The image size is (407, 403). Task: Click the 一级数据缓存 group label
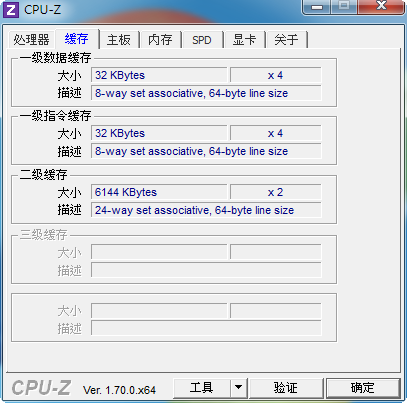(55, 58)
